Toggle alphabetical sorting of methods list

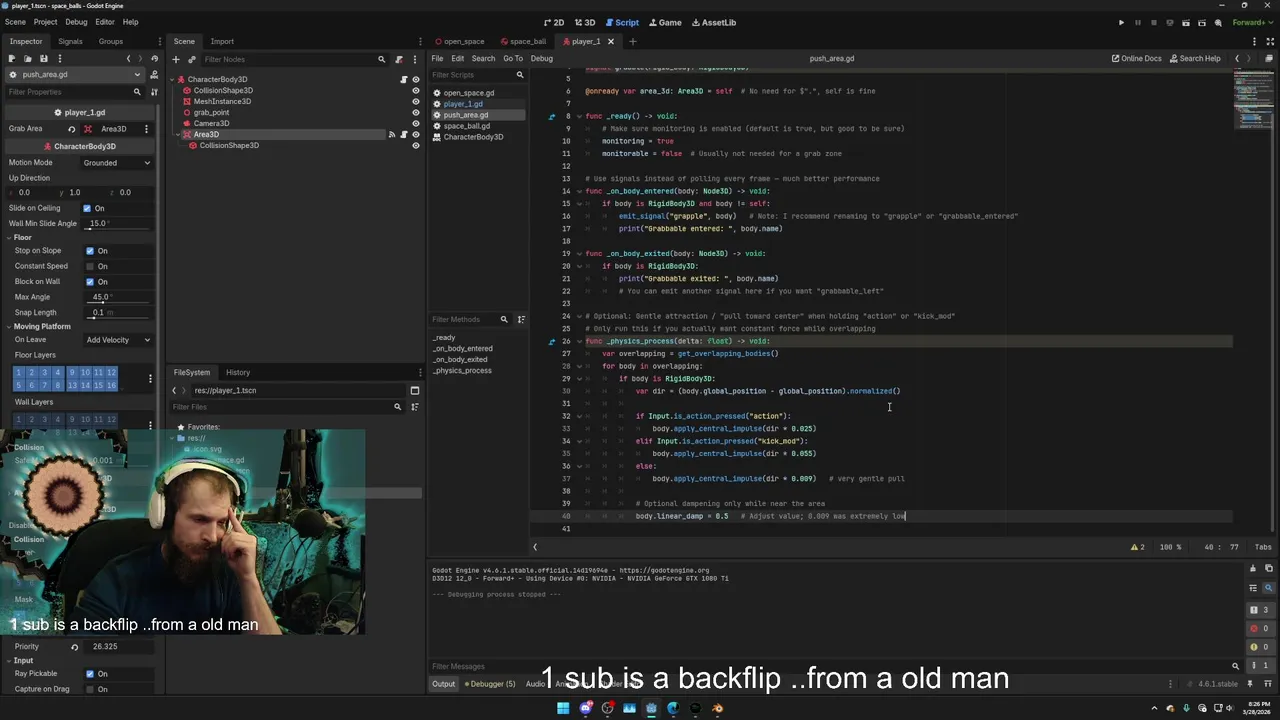click(520, 319)
